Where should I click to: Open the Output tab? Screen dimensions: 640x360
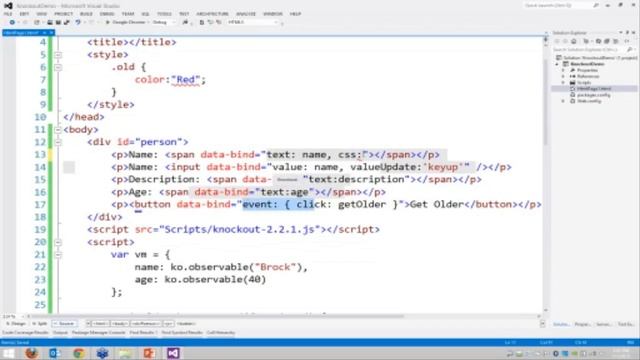click(60, 333)
